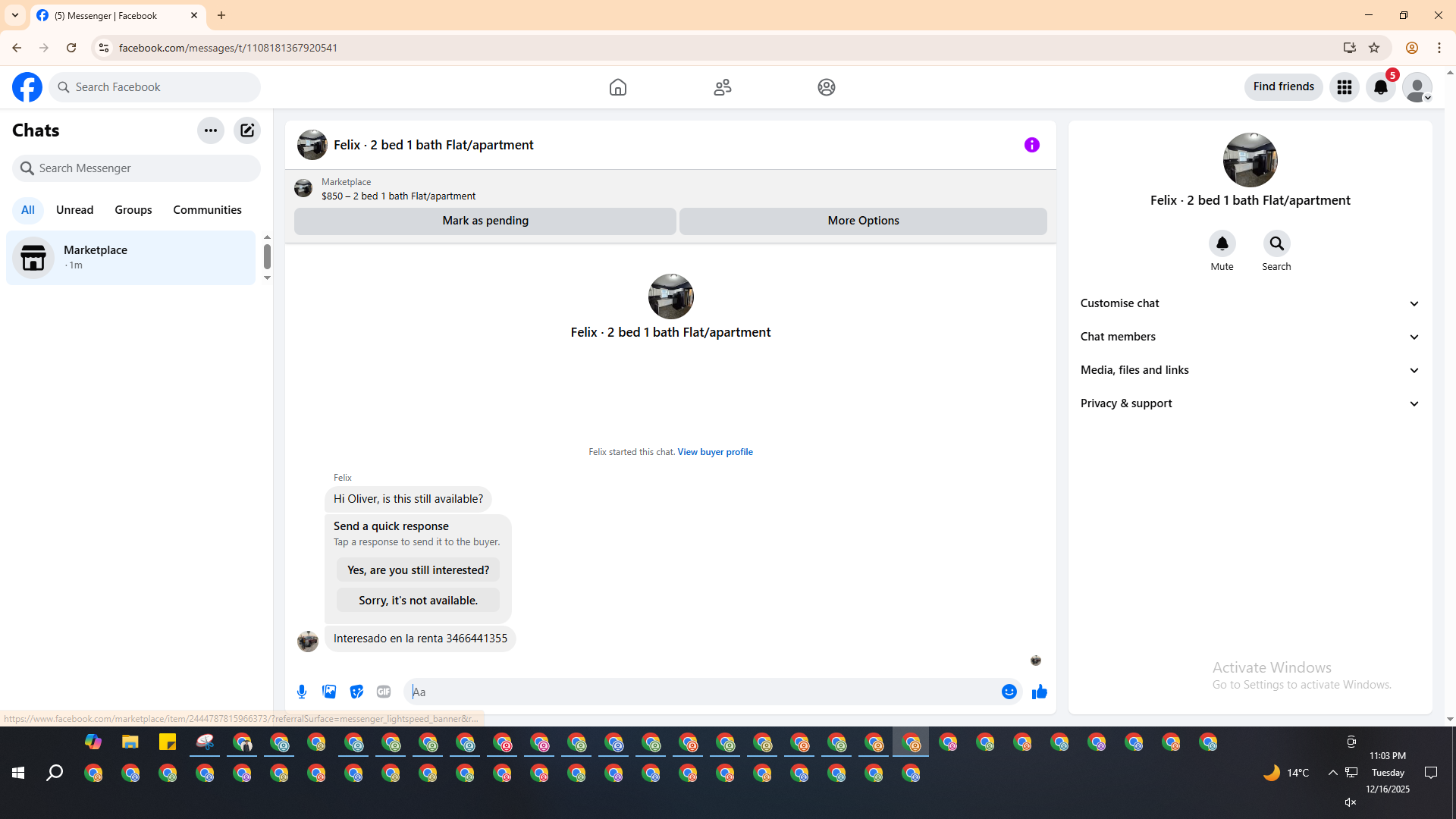Open the emoji picker smiley icon
The height and width of the screenshot is (819, 1456).
click(x=1009, y=692)
